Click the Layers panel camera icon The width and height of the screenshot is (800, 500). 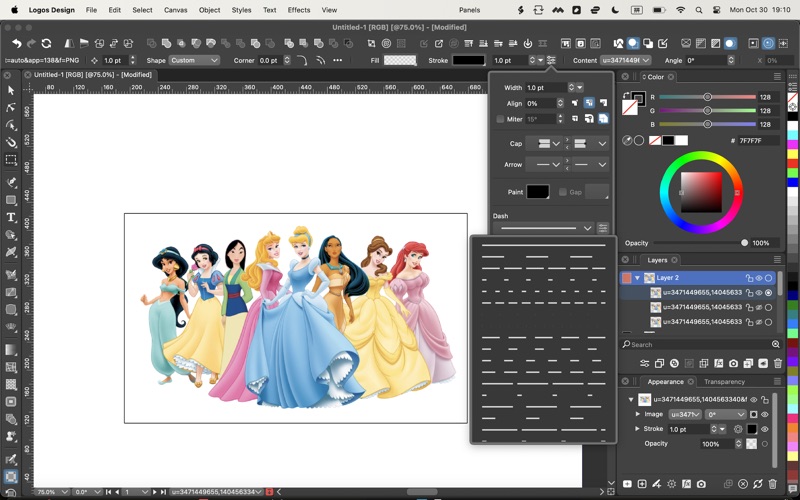click(x=733, y=363)
